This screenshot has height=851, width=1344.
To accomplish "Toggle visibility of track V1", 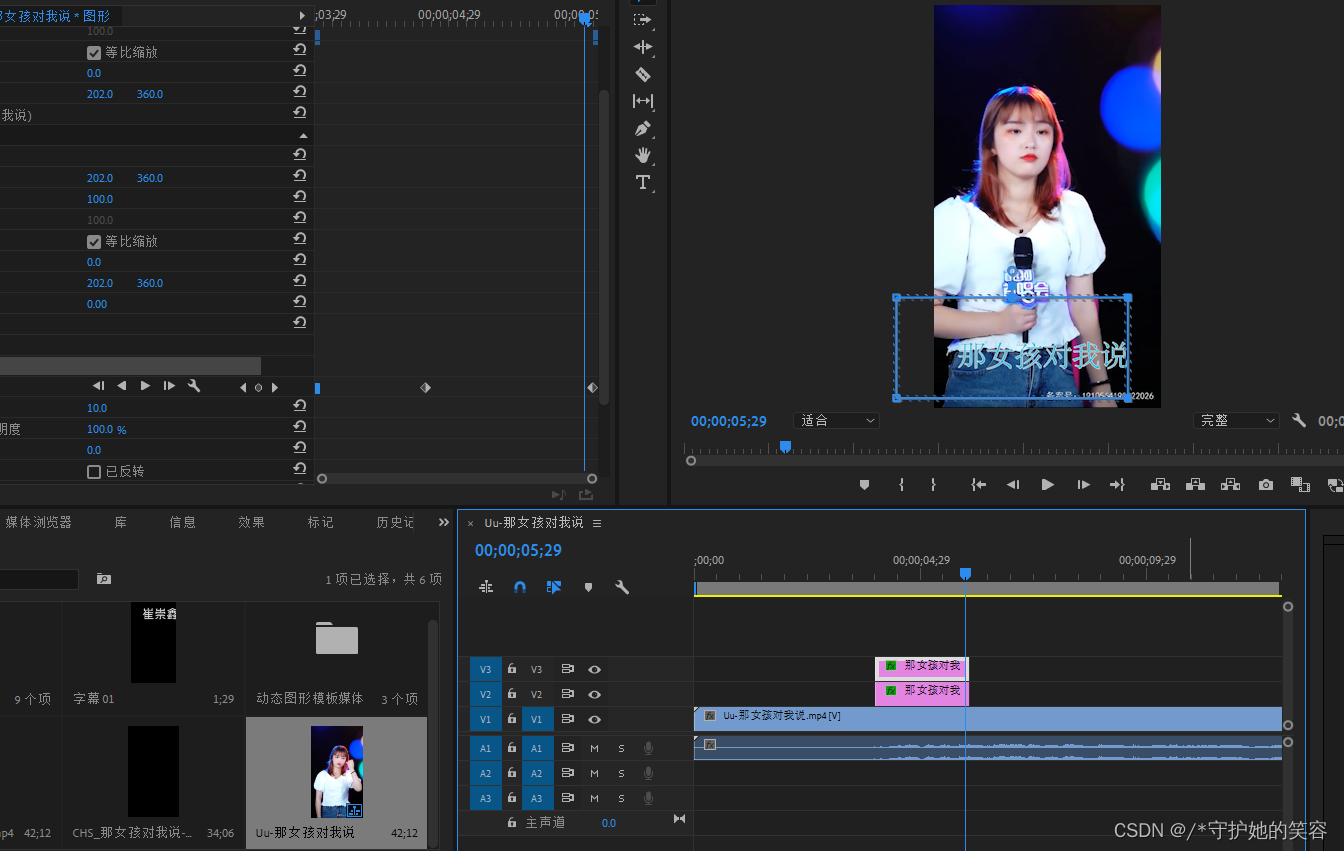I will click(x=595, y=719).
